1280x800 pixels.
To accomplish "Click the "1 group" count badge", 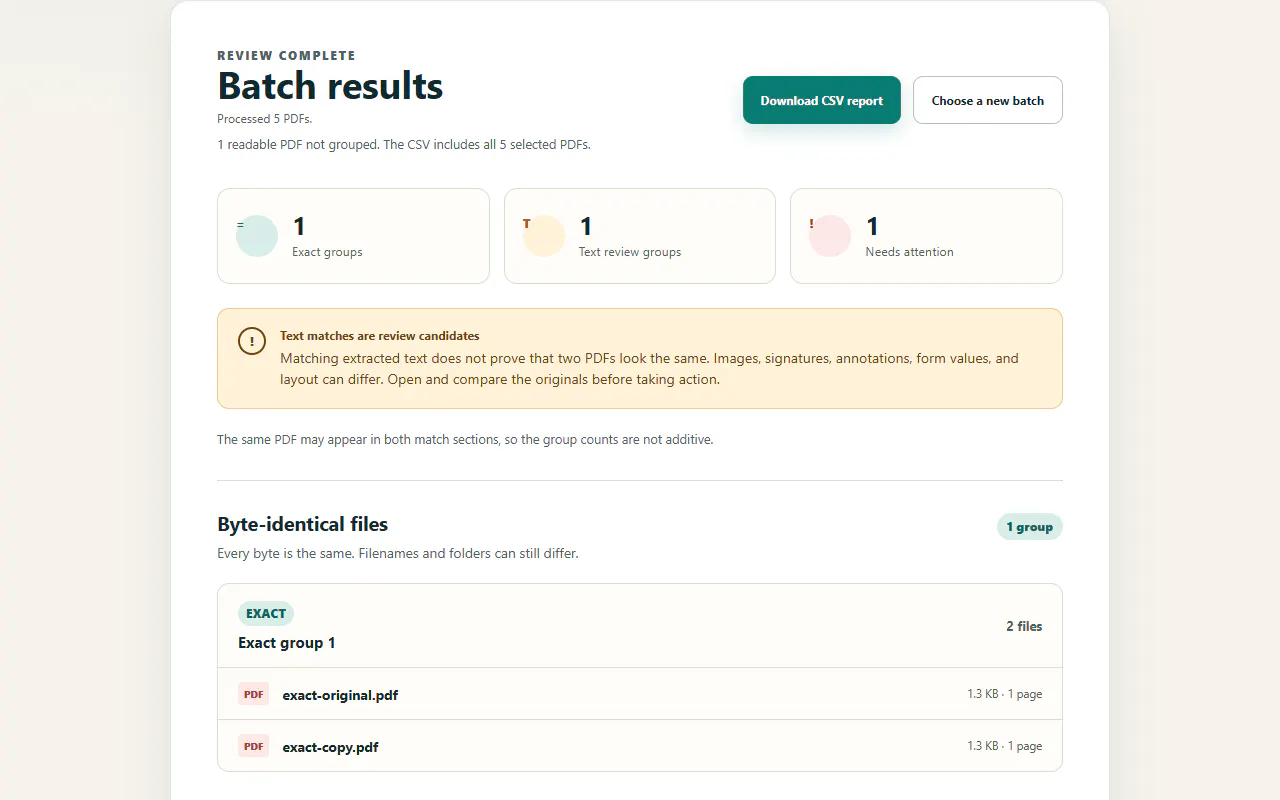I will (1030, 527).
